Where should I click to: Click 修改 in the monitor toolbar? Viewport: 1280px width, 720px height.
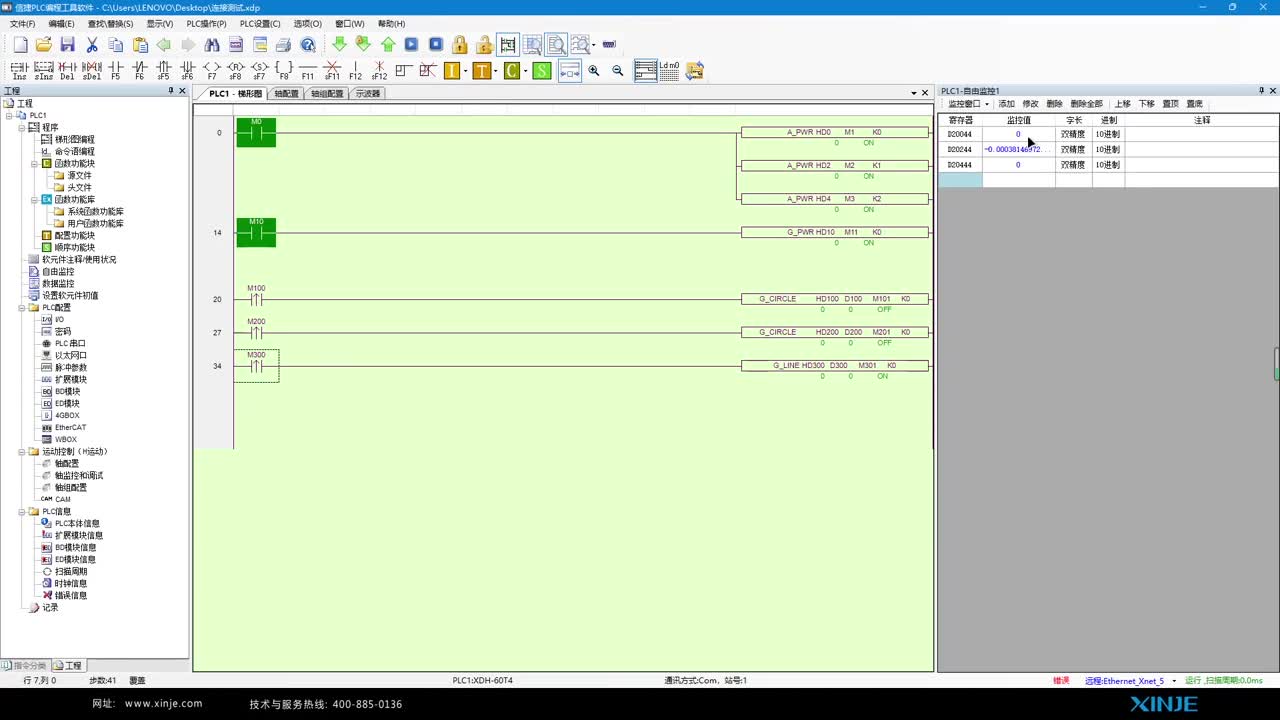(1030, 104)
